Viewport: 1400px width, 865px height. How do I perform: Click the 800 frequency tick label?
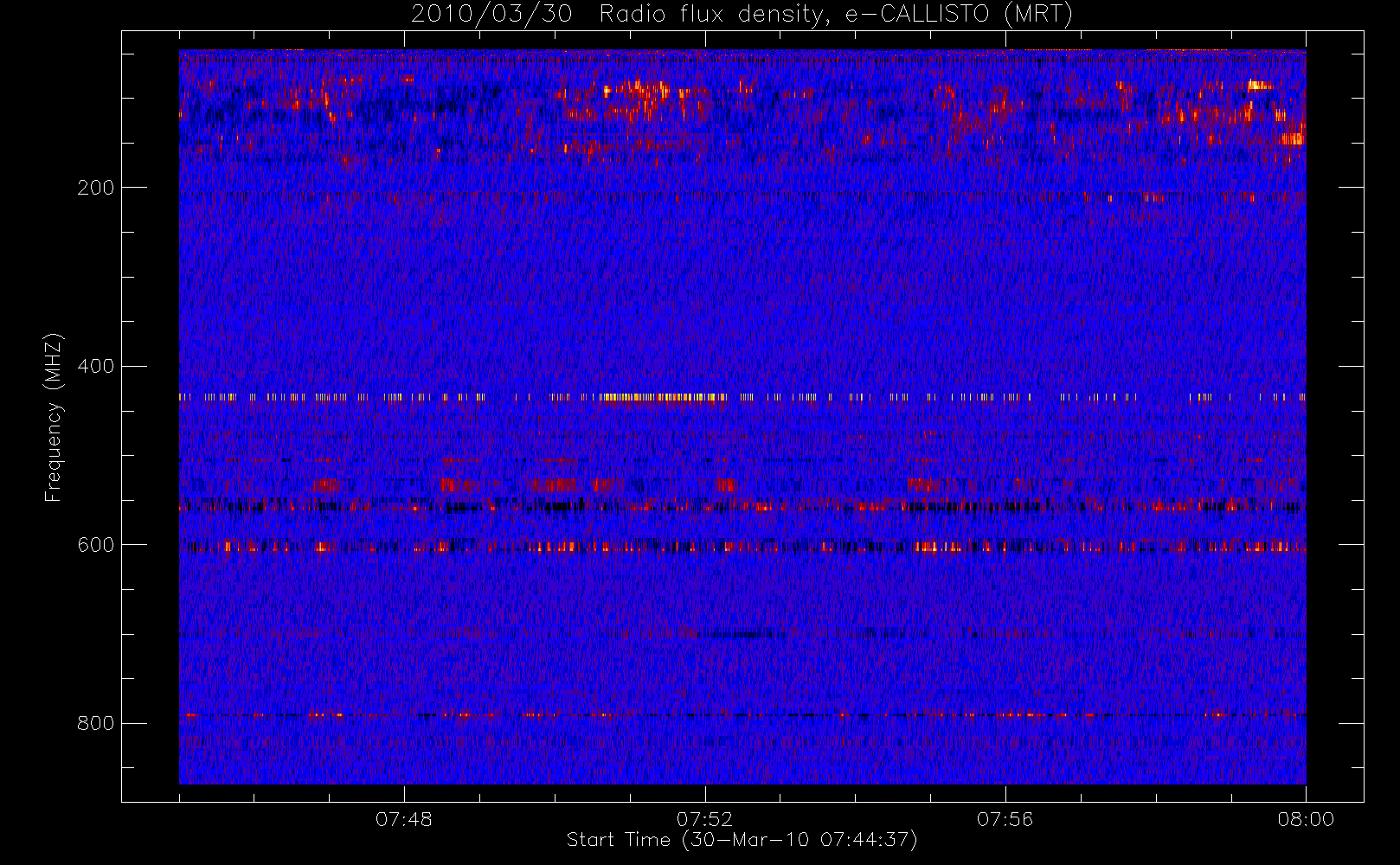pos(96,724)
